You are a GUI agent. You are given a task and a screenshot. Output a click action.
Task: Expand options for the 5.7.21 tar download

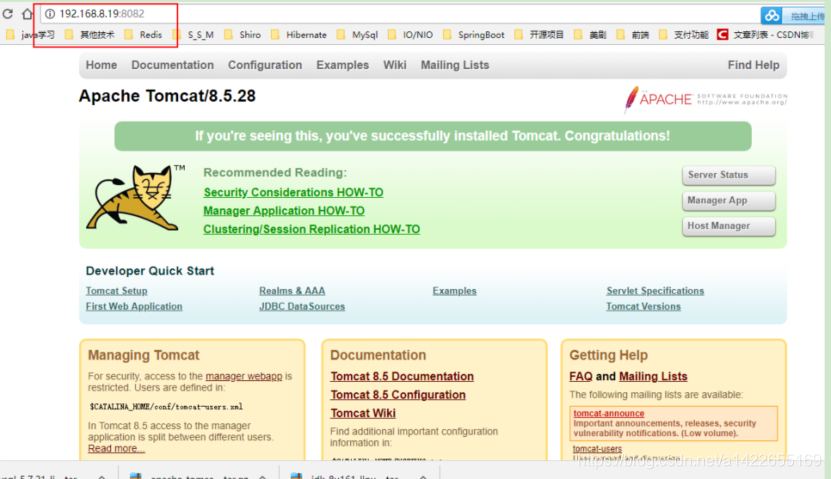click(x=102, y=476)
